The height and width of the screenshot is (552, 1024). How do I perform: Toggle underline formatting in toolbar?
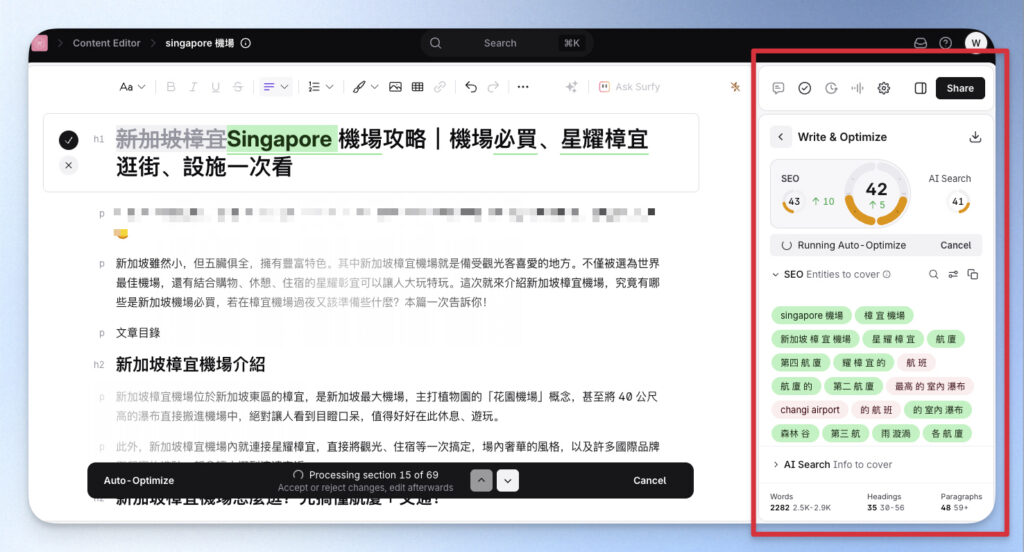tap(215, 87)
